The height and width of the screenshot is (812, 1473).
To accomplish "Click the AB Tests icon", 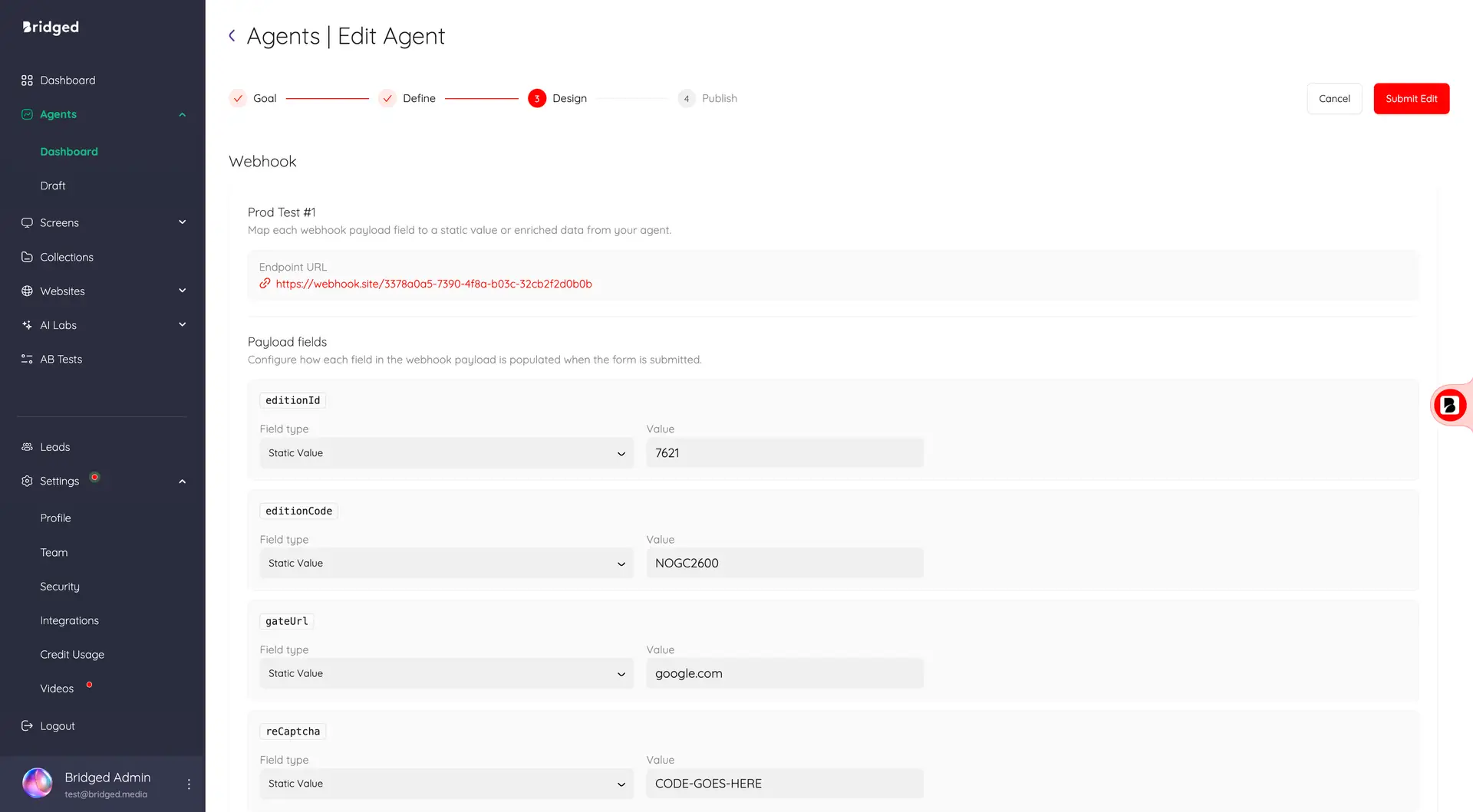I will [27, 359].
